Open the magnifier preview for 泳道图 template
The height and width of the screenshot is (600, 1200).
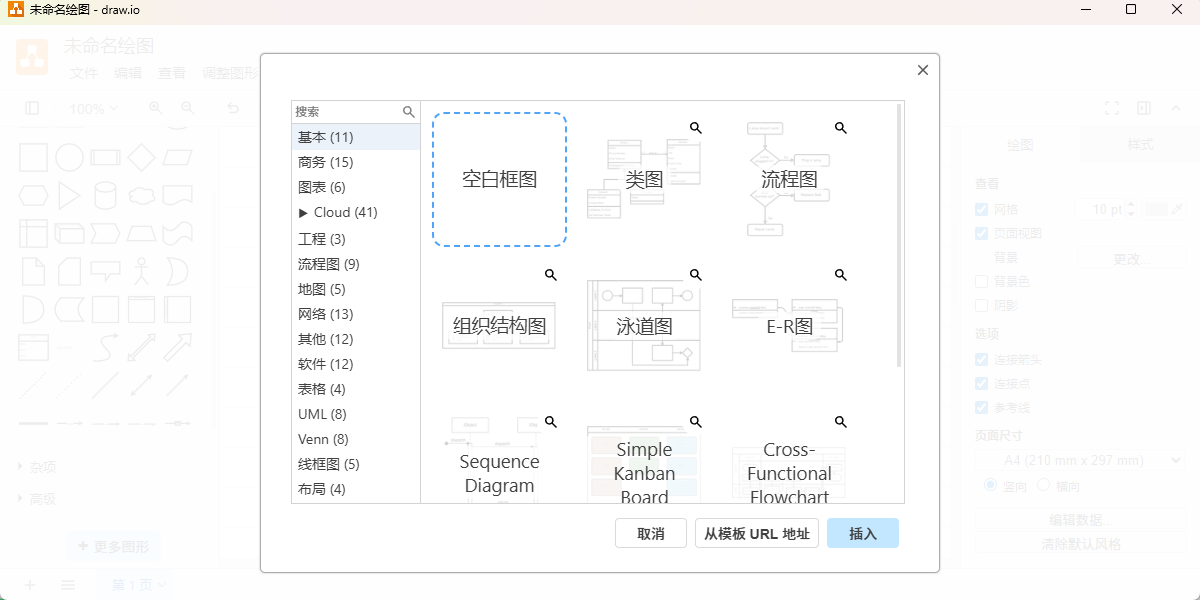click(695, 274)
